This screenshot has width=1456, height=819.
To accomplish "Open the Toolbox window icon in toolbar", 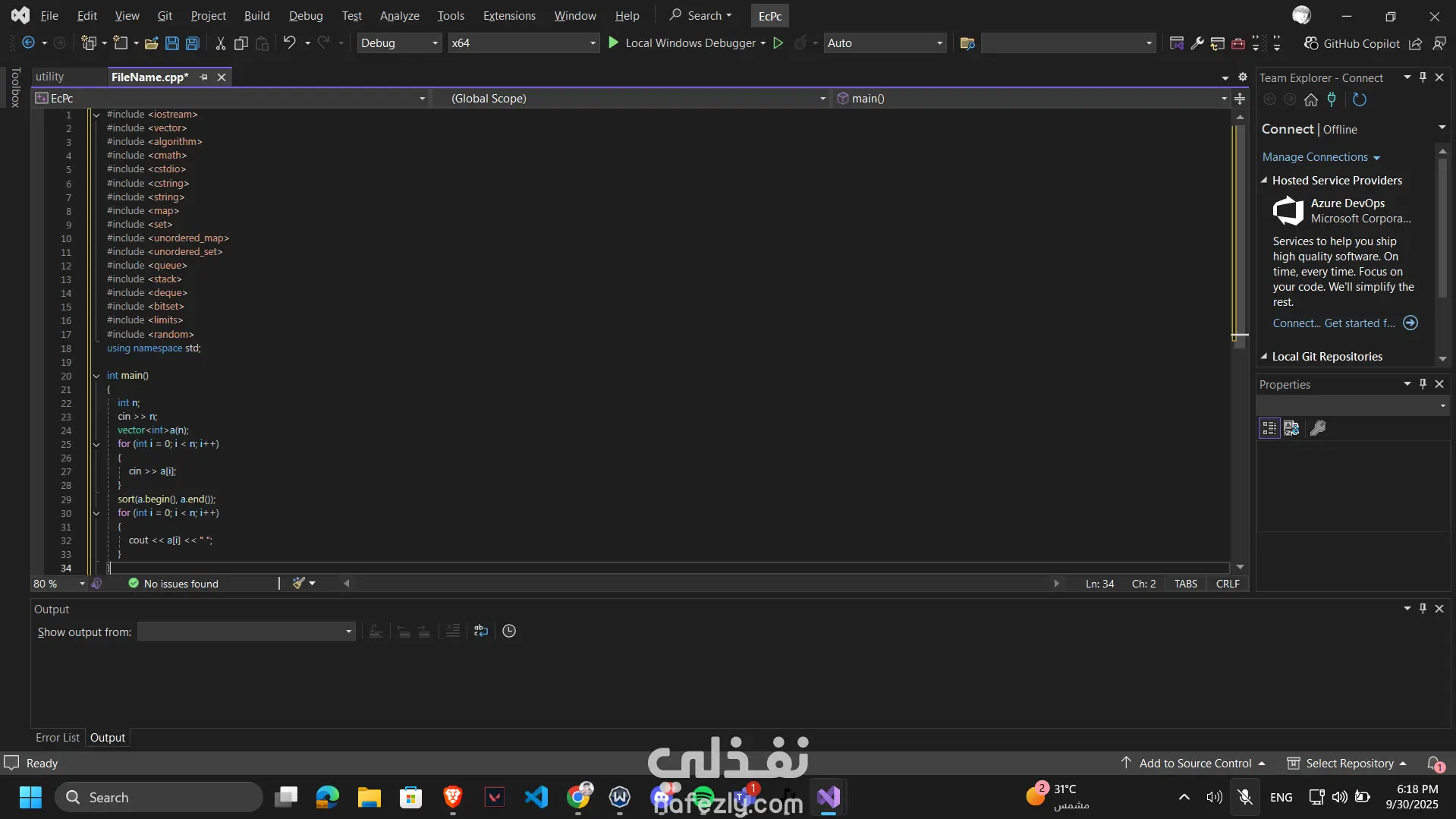I will point(1238,43).
